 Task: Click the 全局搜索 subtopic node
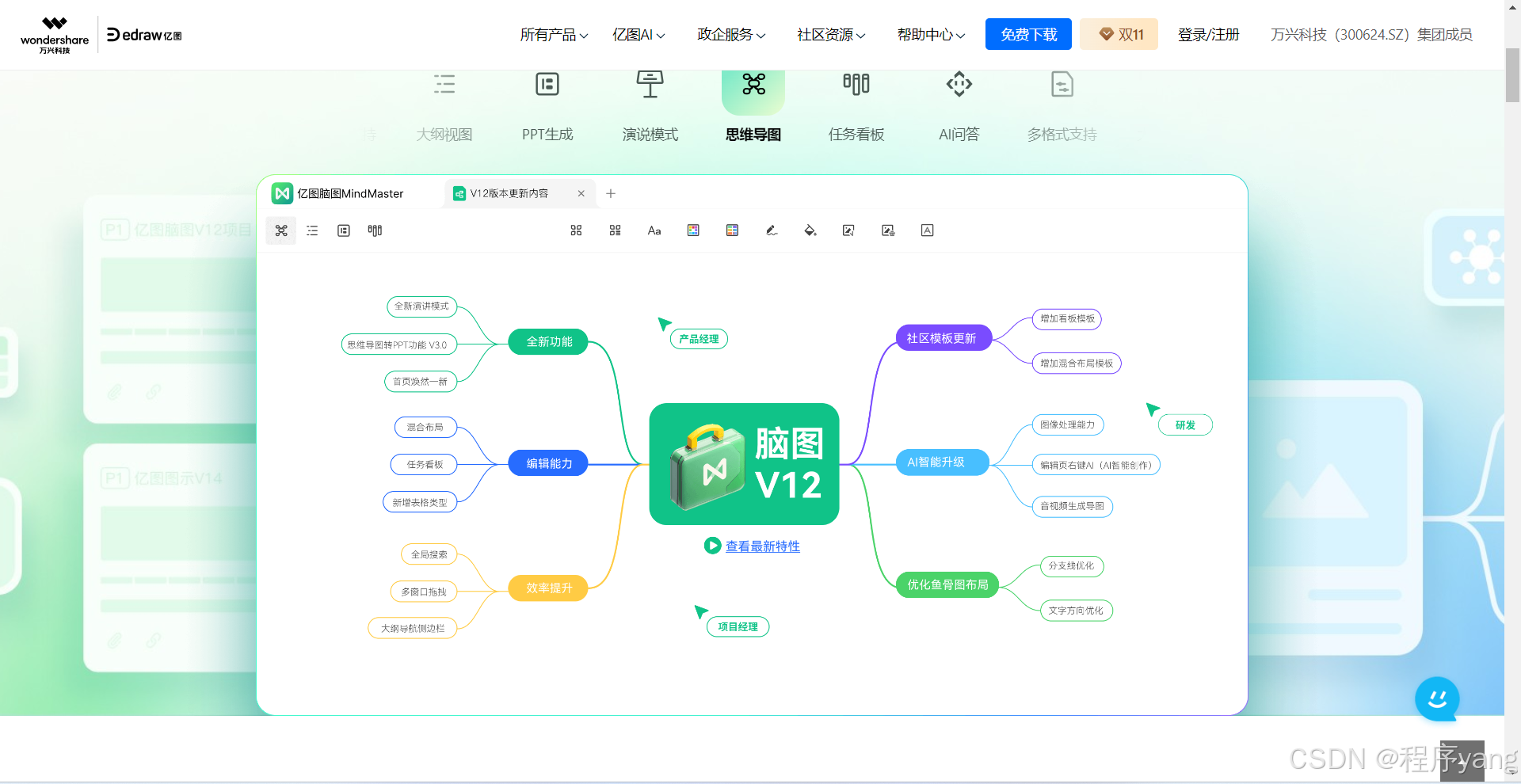[x=429, y=554]
